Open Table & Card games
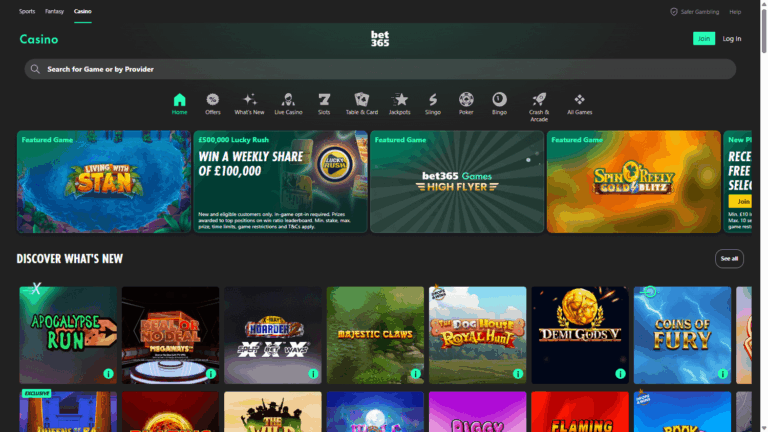 [361, 102]
